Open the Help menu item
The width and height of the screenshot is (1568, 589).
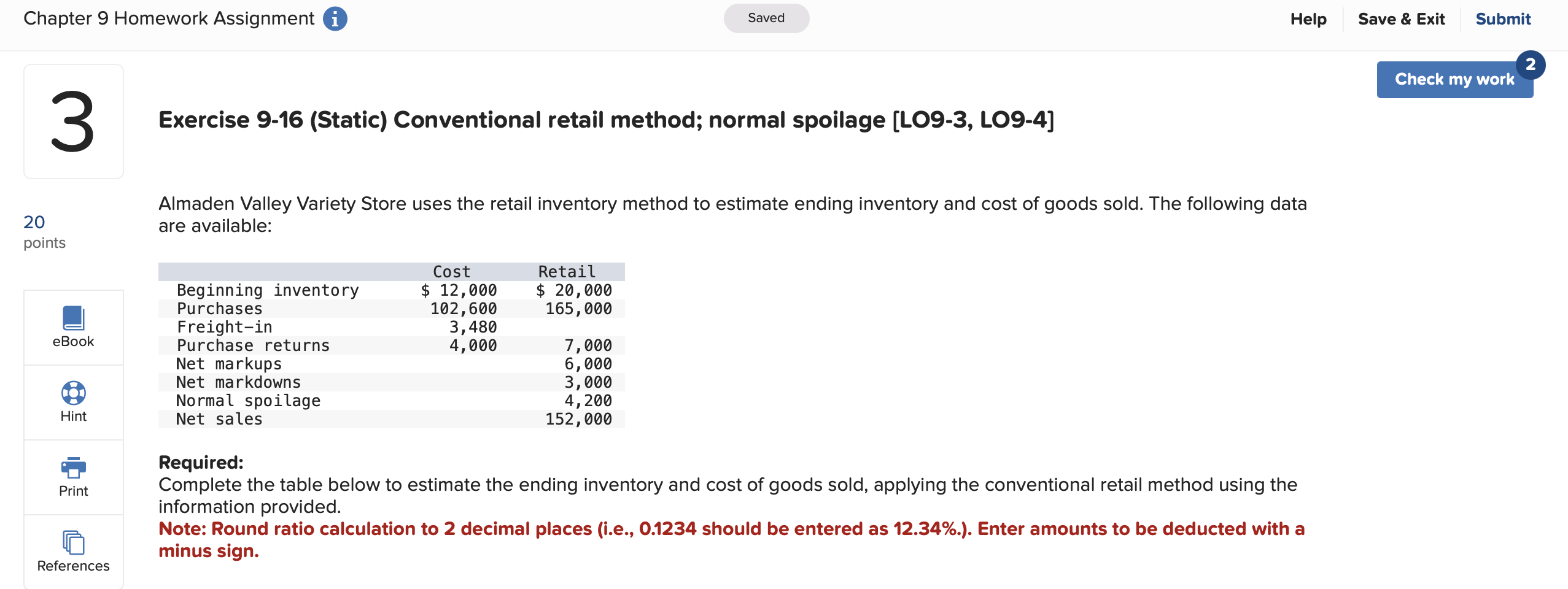(1309, 19)
